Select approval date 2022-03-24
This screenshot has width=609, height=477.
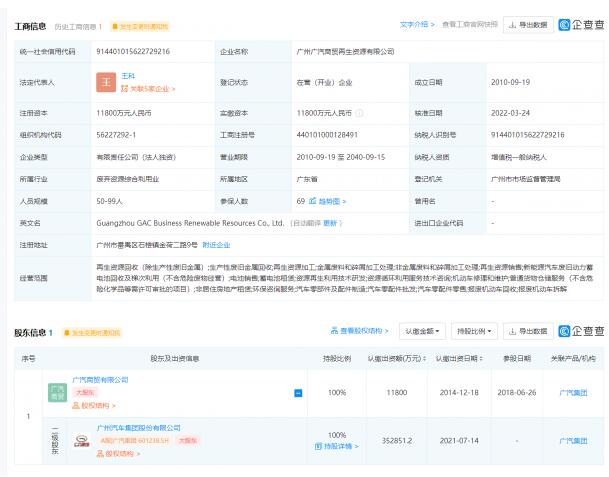coord(510,113)
